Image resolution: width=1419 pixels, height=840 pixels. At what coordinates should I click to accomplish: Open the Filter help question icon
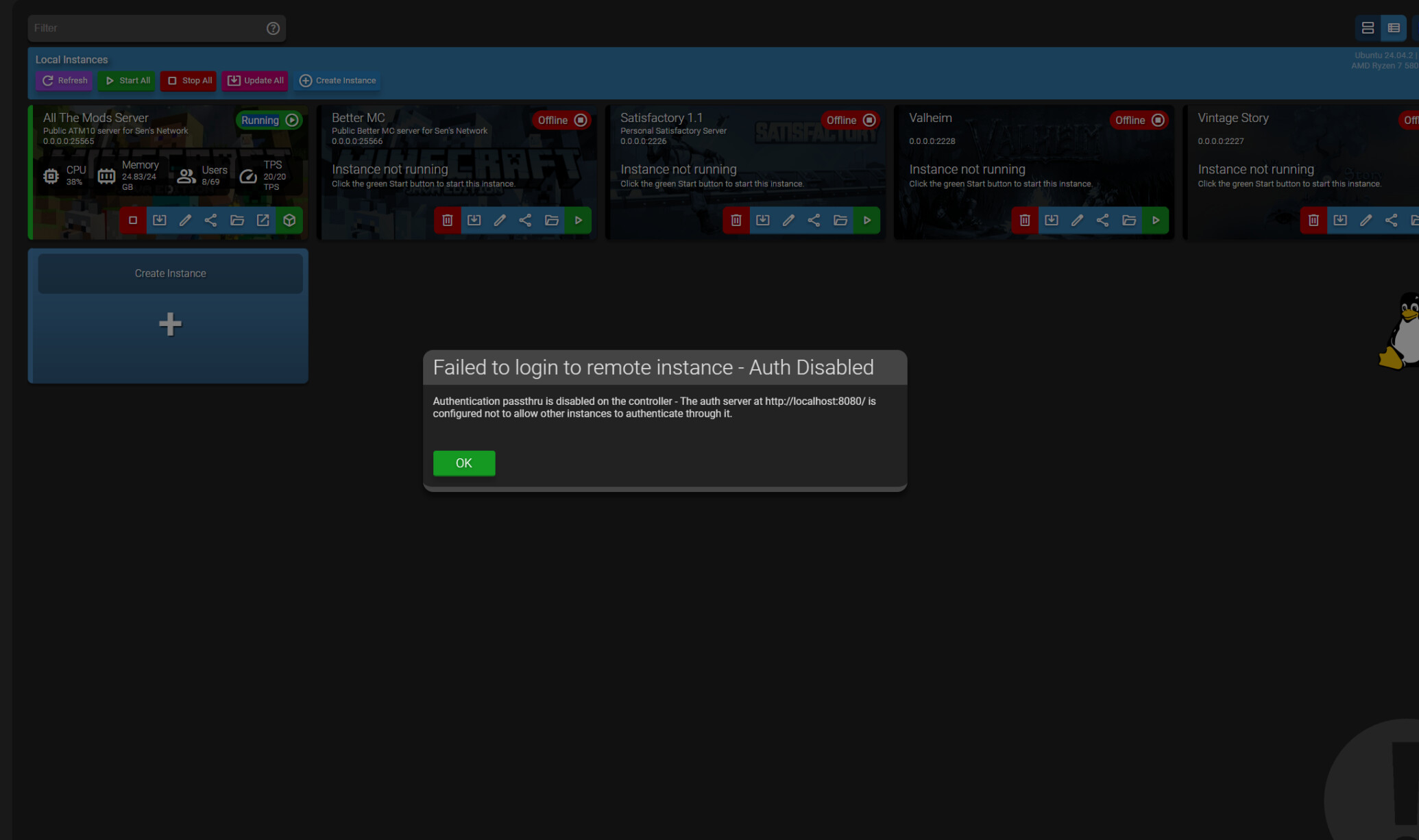point(273,28)
